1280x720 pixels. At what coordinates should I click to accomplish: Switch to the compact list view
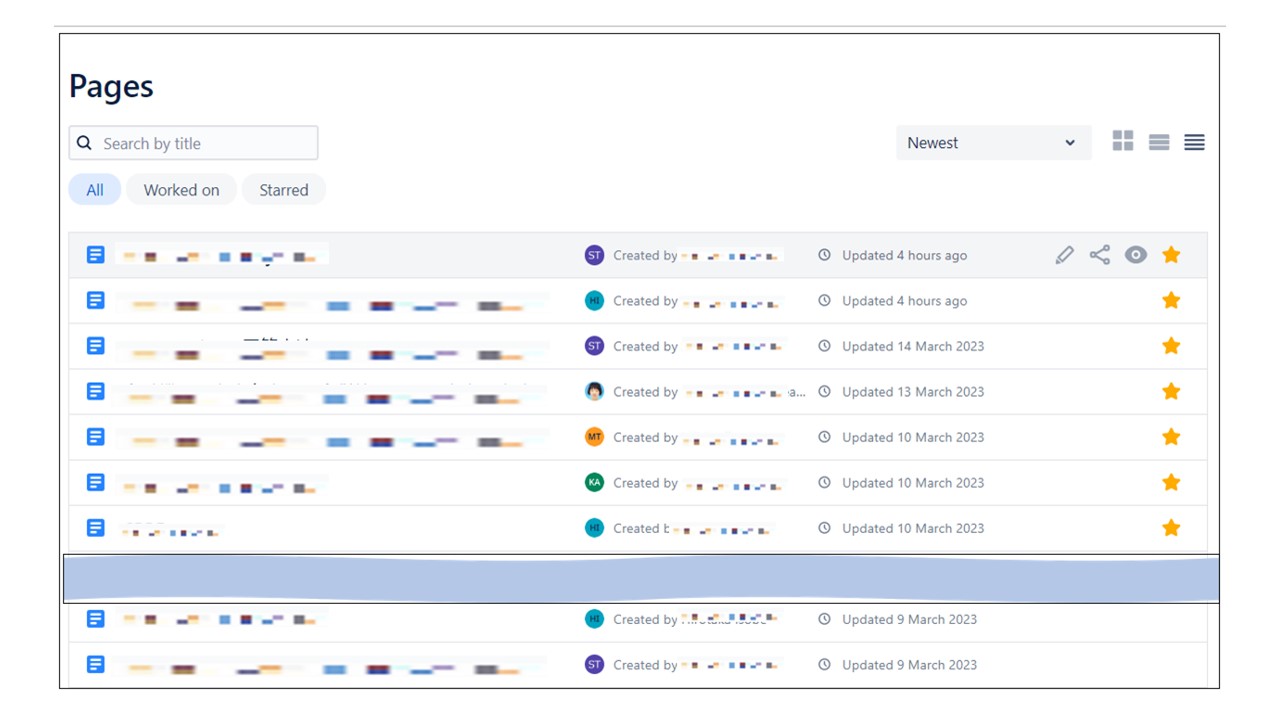click(x=1194, y=142)
